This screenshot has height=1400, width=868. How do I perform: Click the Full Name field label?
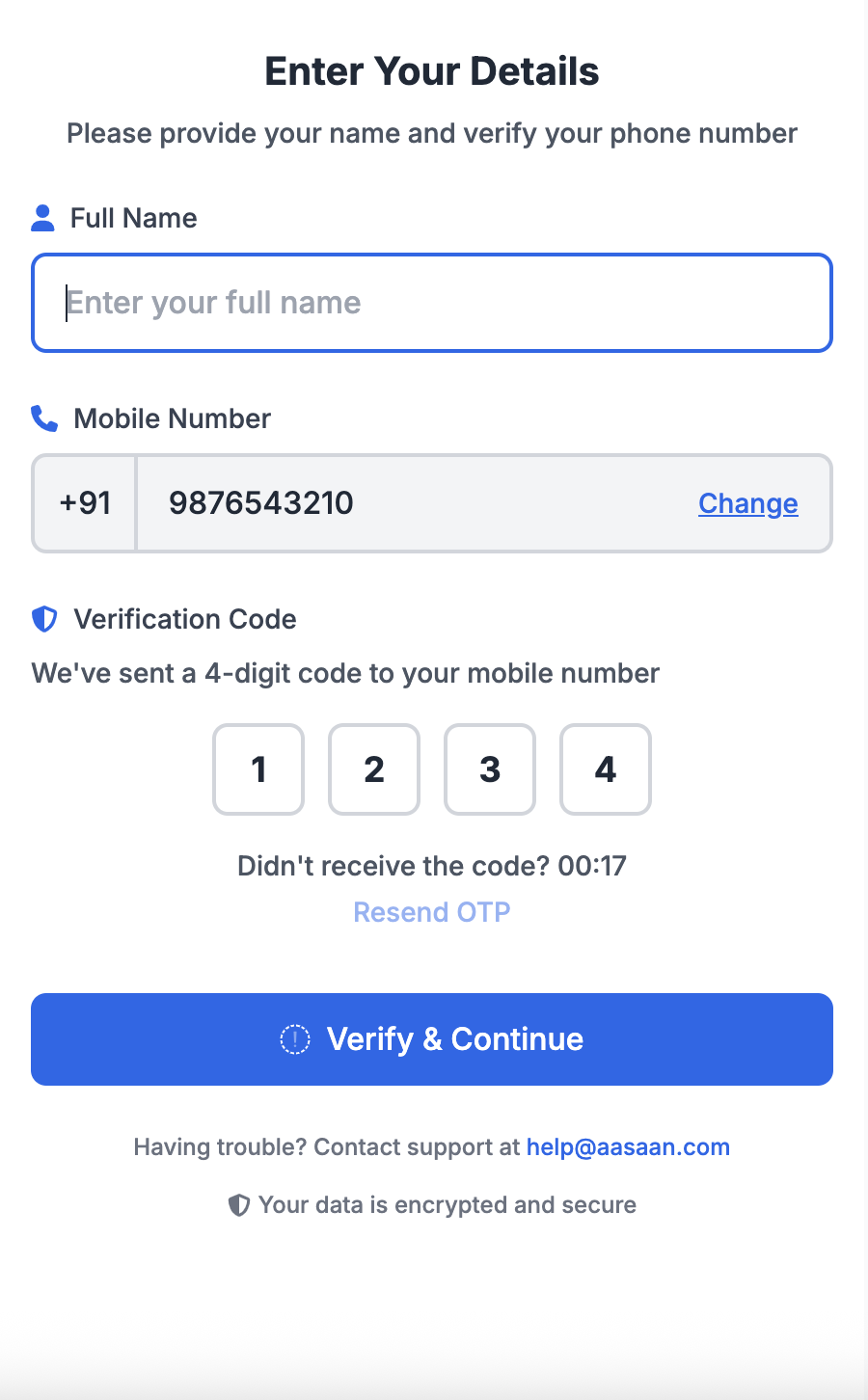(x=134, y=218)
